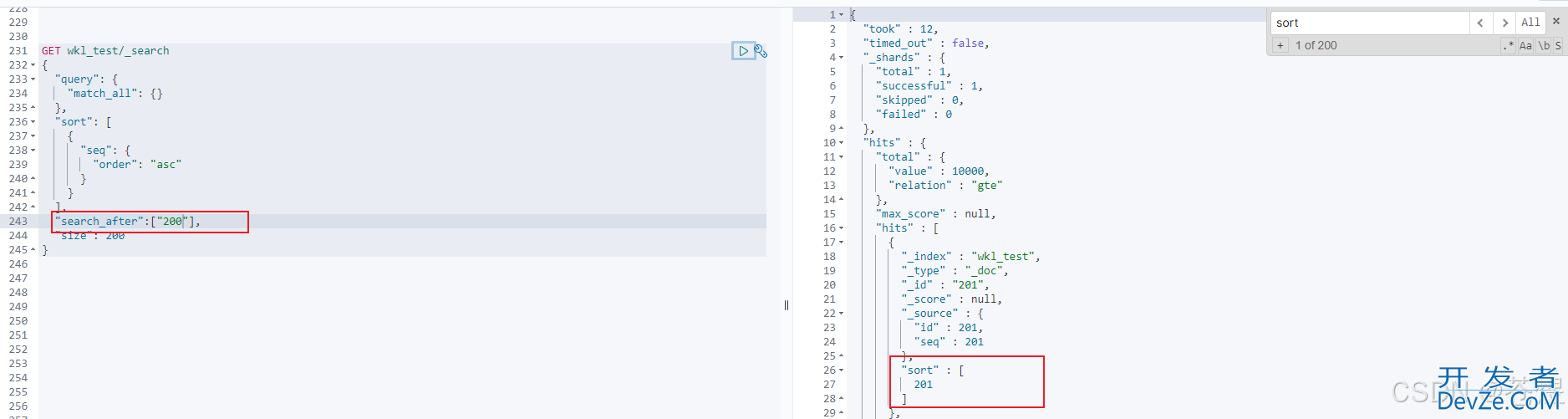Collapse _shards block in response
This screenshot has height=419, width=1568.
tap(841, 58)
